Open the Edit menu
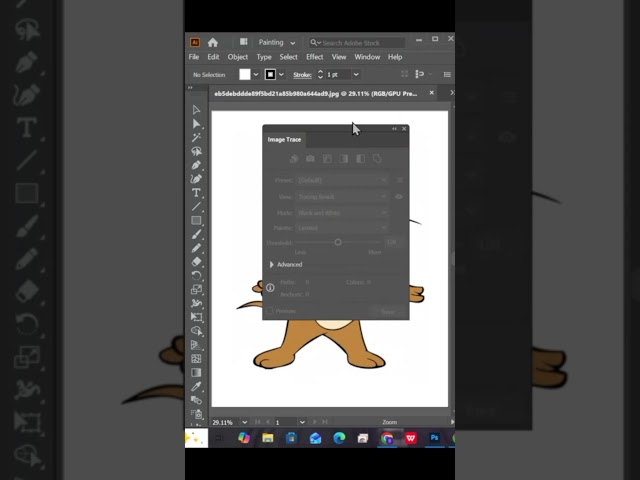The width and height of the screenshot is (640, 480). tap(213, 57)
